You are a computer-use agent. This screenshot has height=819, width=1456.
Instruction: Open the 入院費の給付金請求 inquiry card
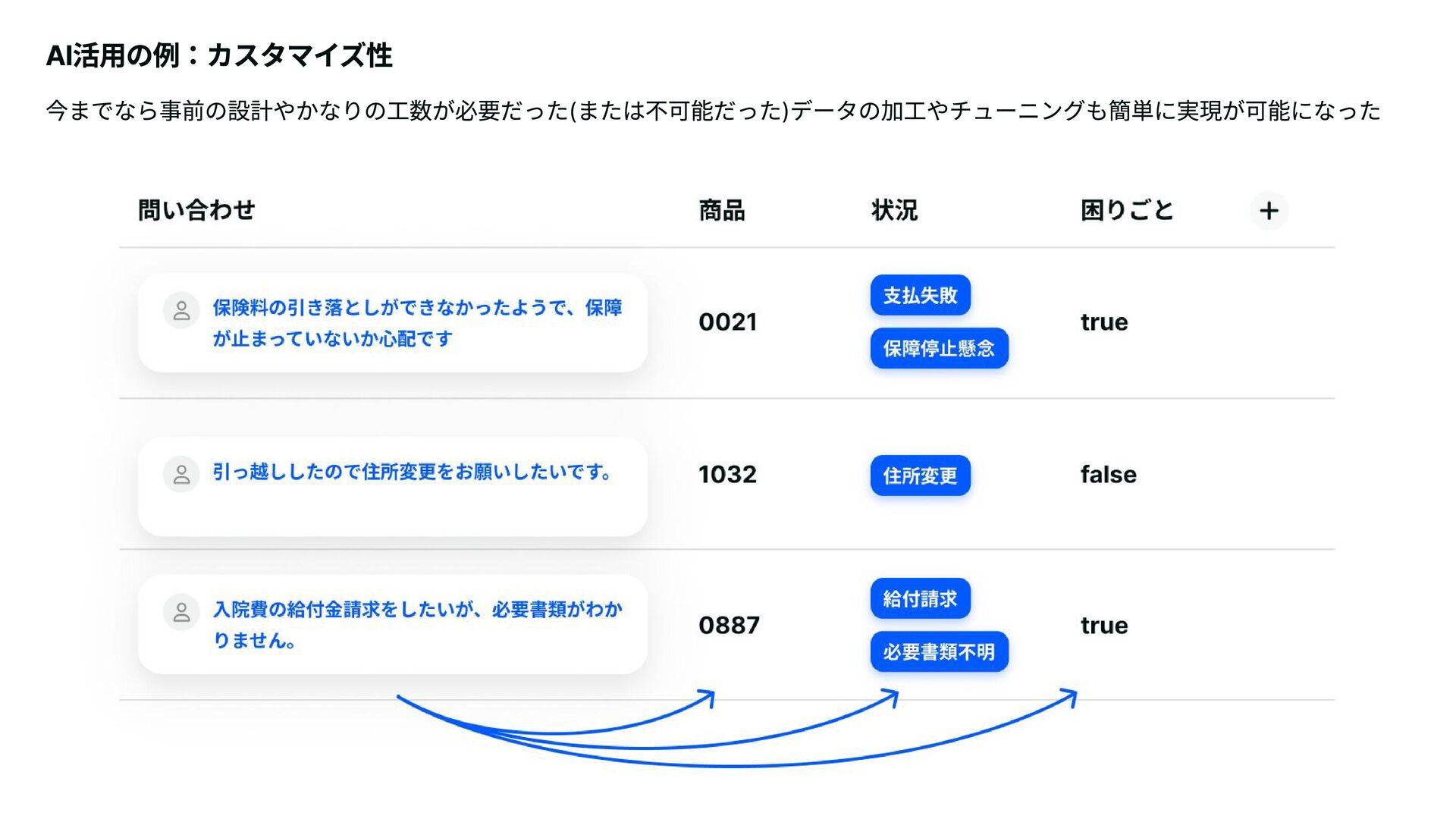coord(393,625)
